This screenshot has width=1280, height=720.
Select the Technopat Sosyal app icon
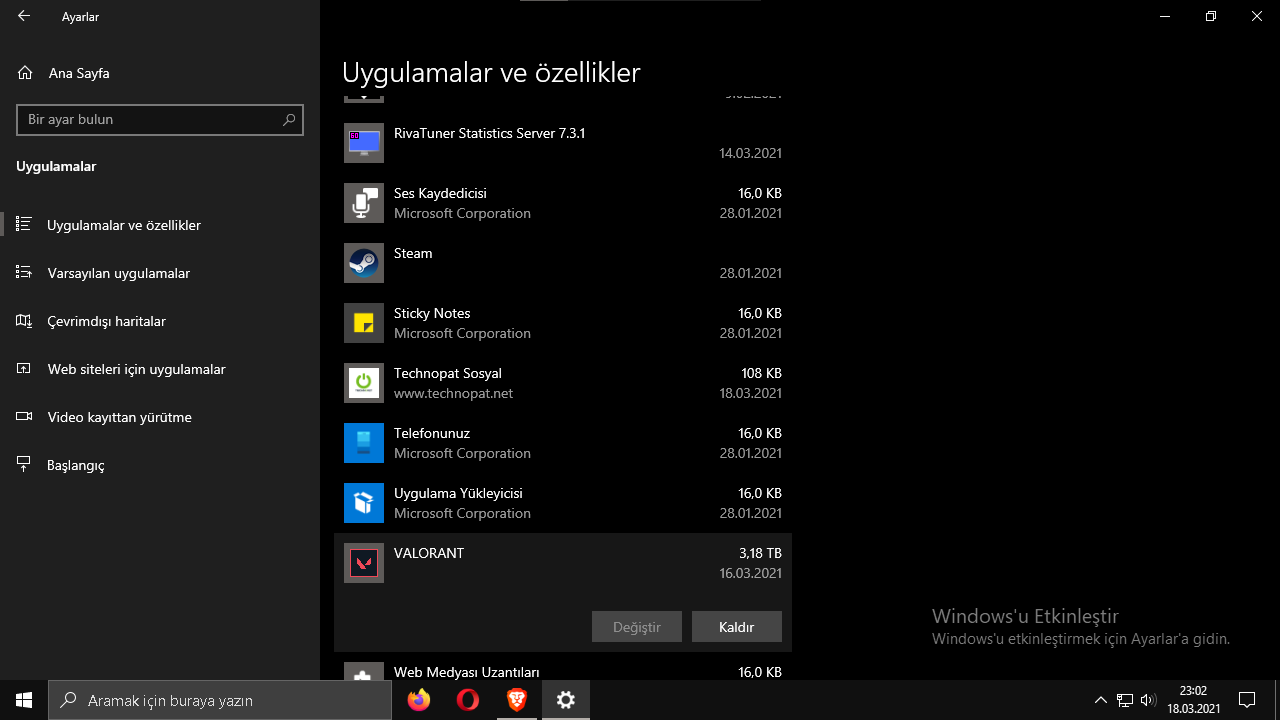point(364,383)
